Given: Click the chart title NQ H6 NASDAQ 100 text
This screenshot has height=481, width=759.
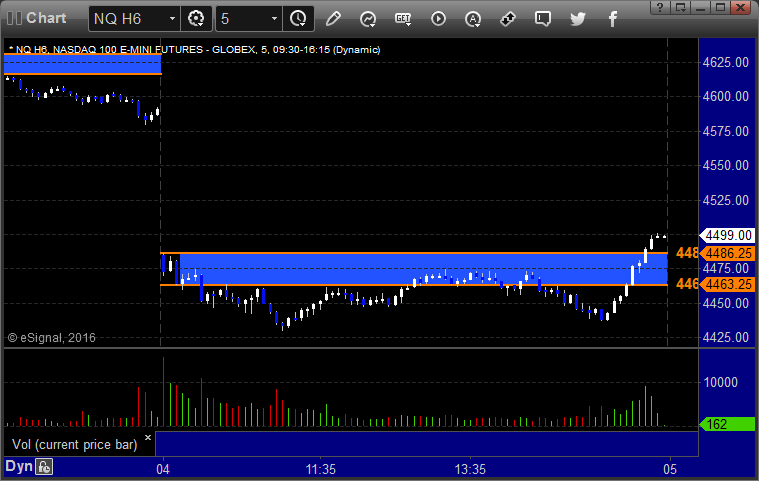Looking at the screenshot, I should (195, 49).
